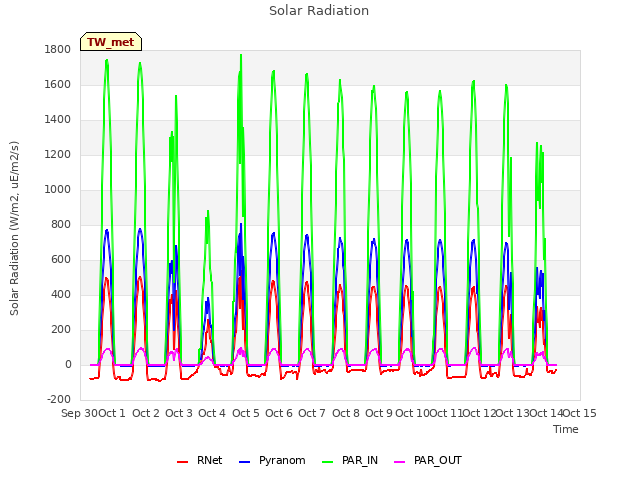Click the Oct 9 x-axis label

pos(379,413)
